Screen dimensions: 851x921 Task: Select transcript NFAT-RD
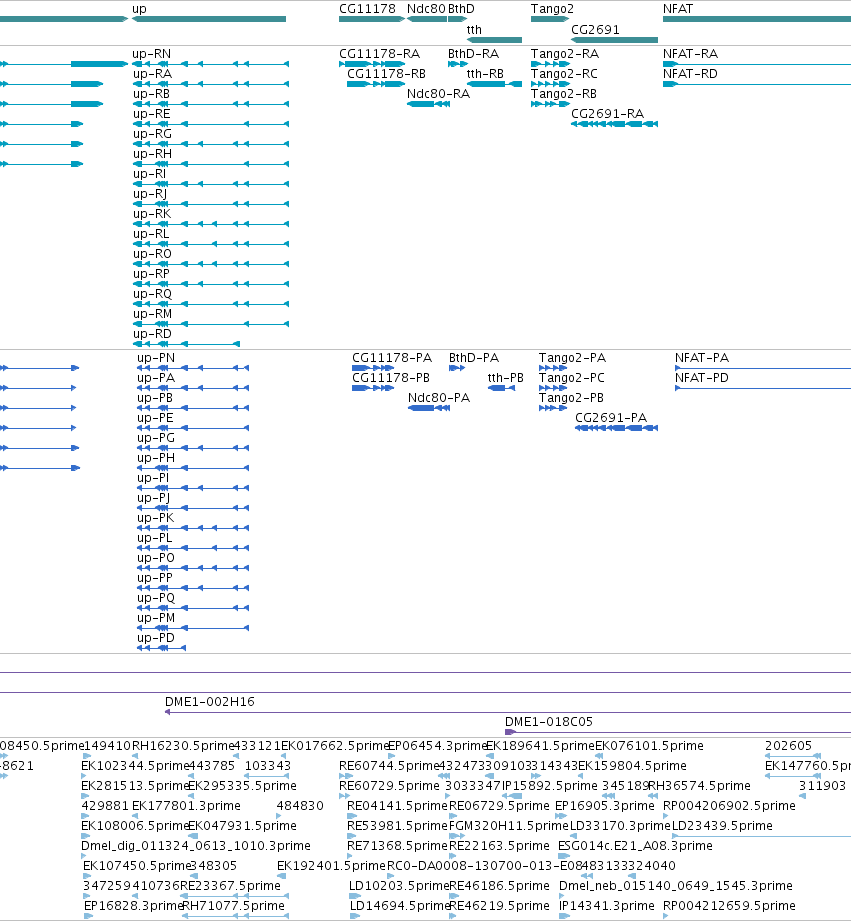pos(757,84)
